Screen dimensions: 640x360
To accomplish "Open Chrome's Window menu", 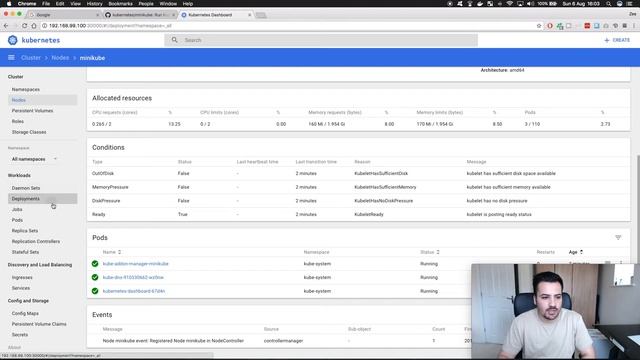I will click(x=168, y=4).
